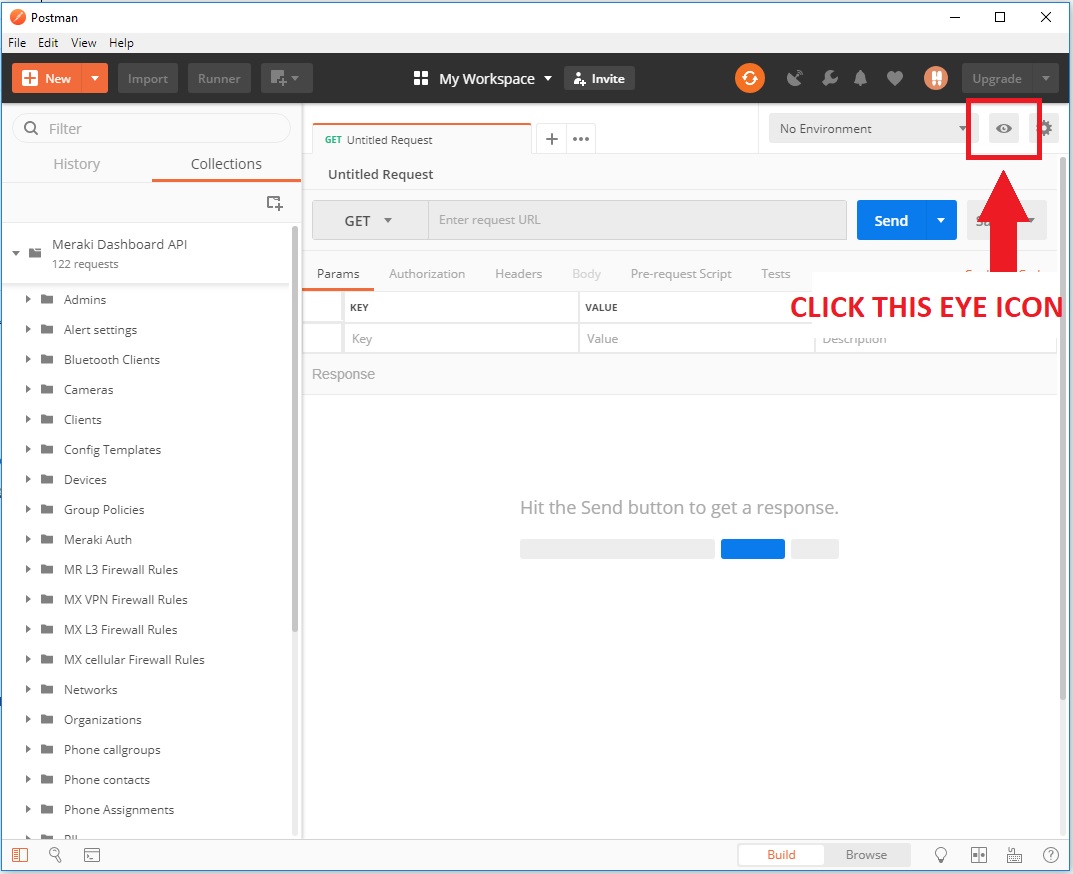Toggle two-pane view layout icon
The image size is (1073, 874).
[978, 855]
